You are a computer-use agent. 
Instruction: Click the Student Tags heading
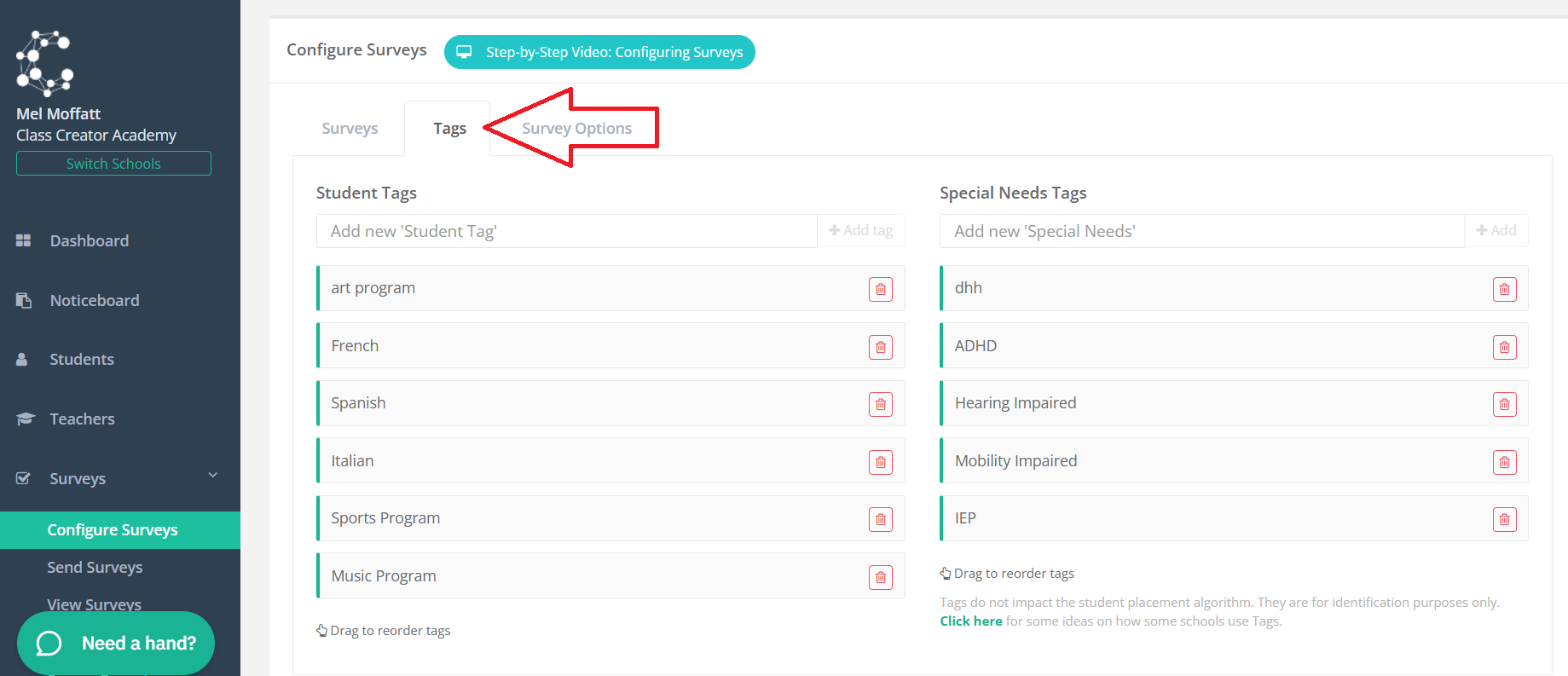coord(367,194)
